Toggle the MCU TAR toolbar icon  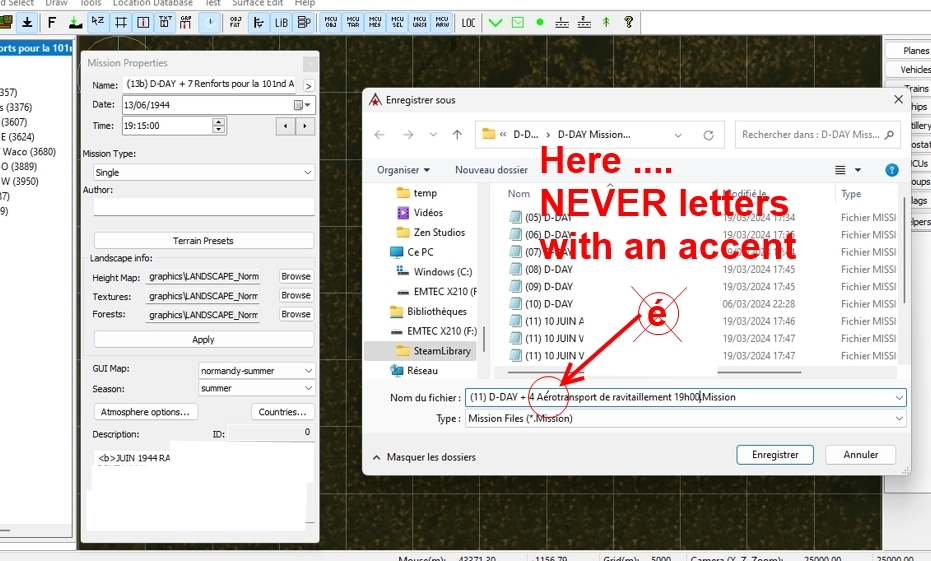(x=353, y=23)
